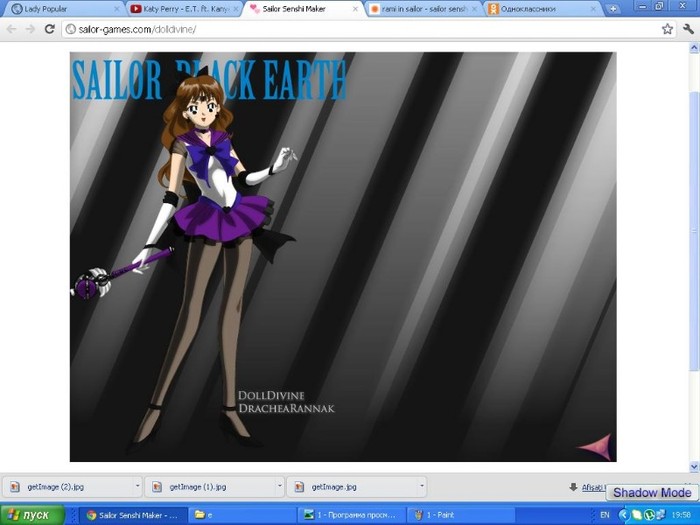The height and width of the screenshot is (525, 700).
Task: Open a new browser tab
Action: [613, 8]
